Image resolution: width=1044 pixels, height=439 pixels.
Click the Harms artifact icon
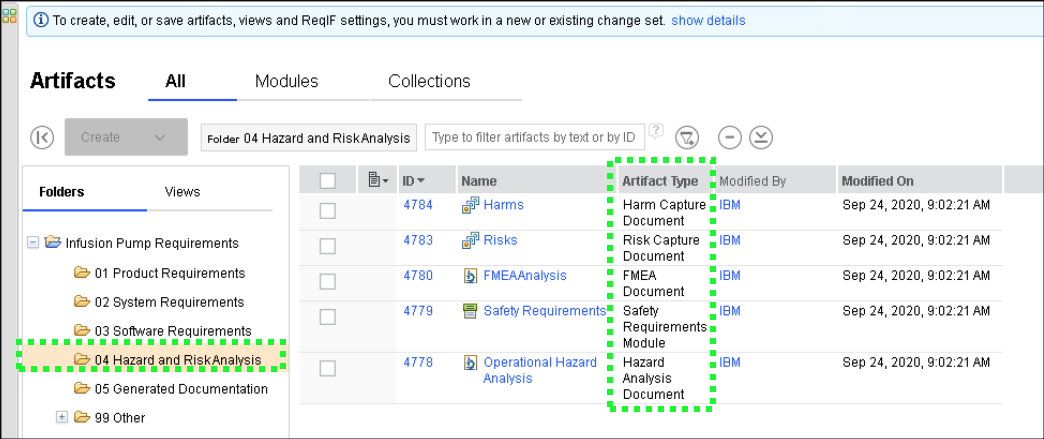470,206
